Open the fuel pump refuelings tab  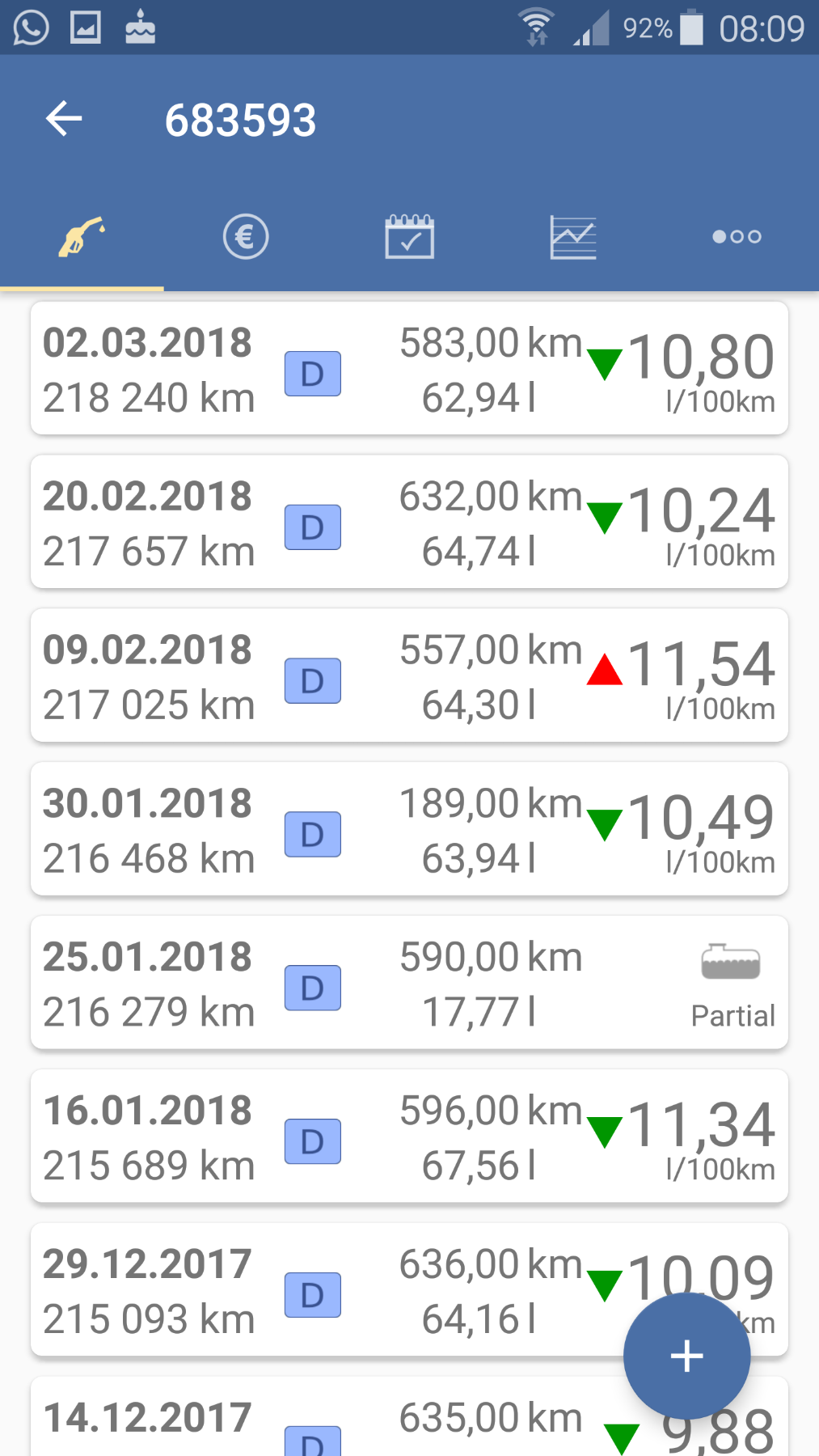click(82, 237)
